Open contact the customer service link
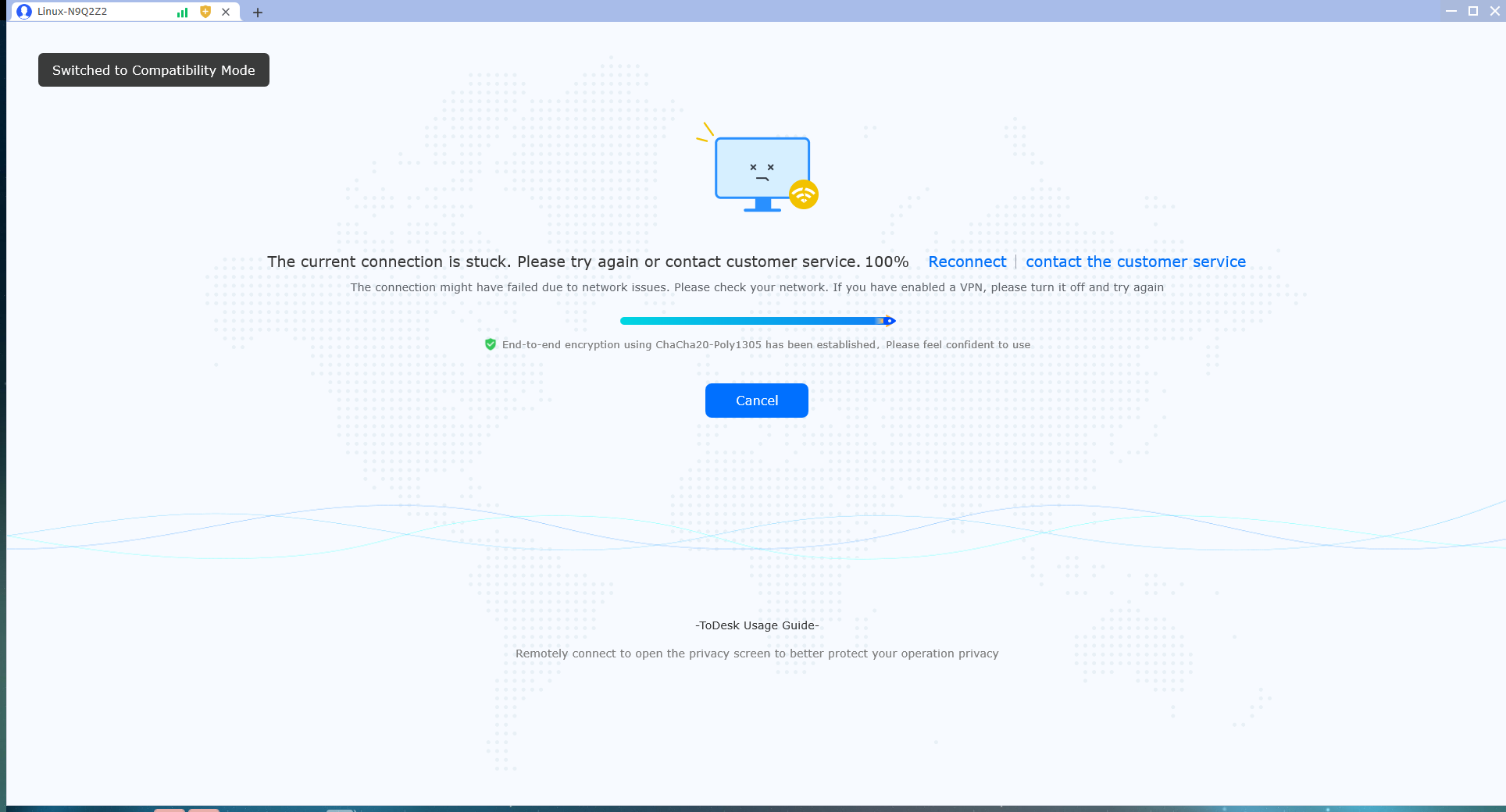Screen dimensions: 1506x812 click(x=1136, y=262)
